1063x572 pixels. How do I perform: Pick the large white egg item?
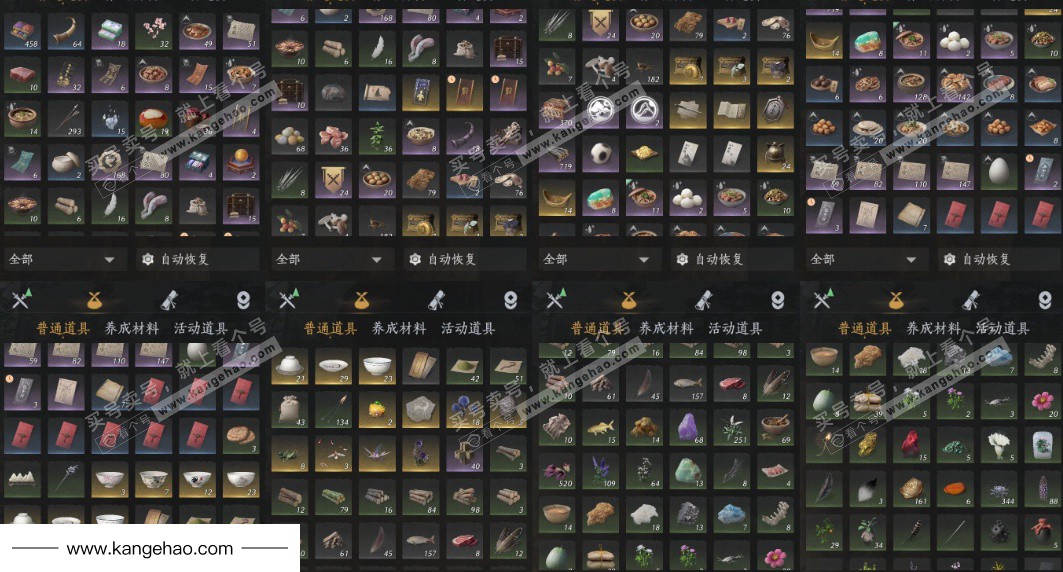(x=999, y=172)
